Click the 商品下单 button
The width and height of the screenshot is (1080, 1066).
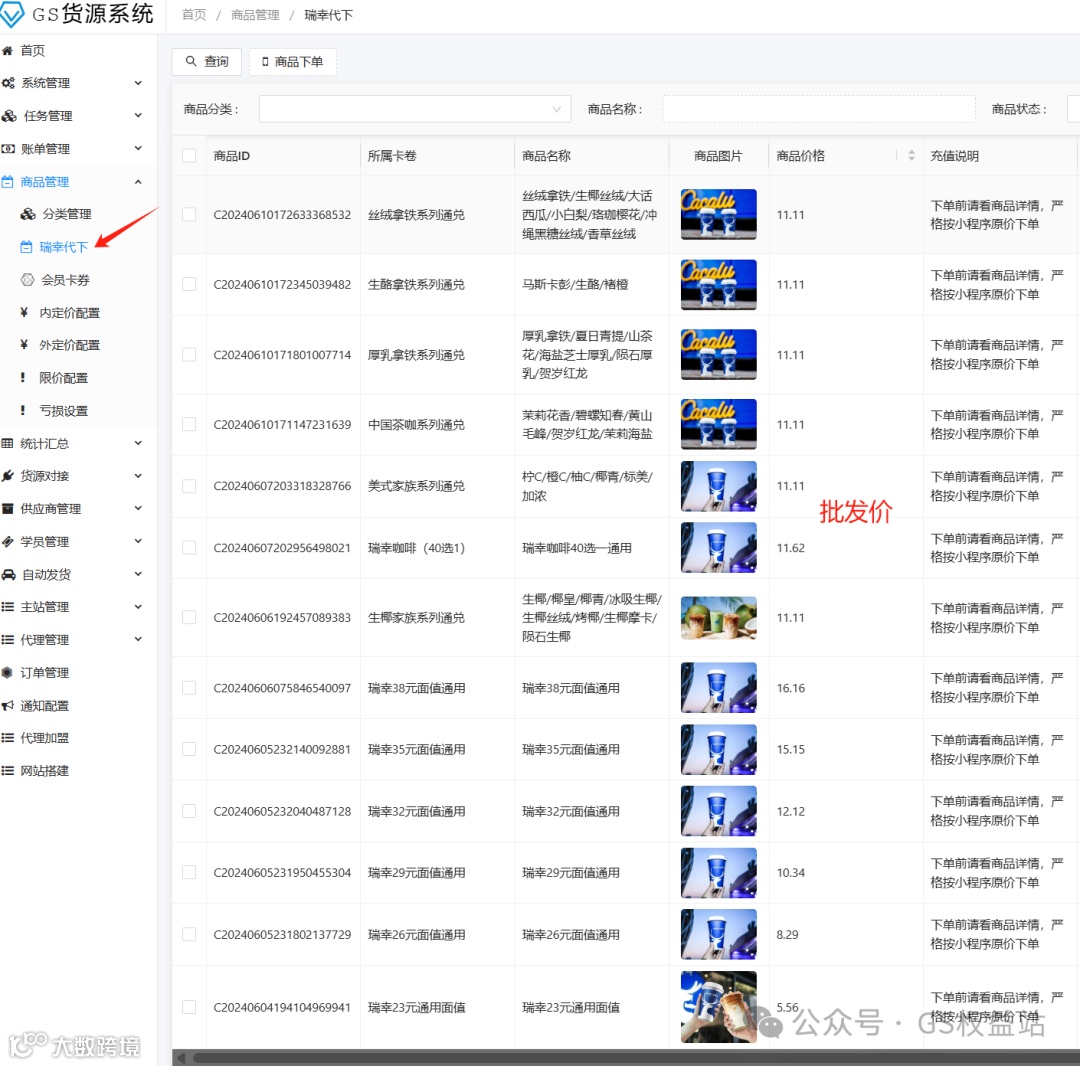click(x=293, y=61)
